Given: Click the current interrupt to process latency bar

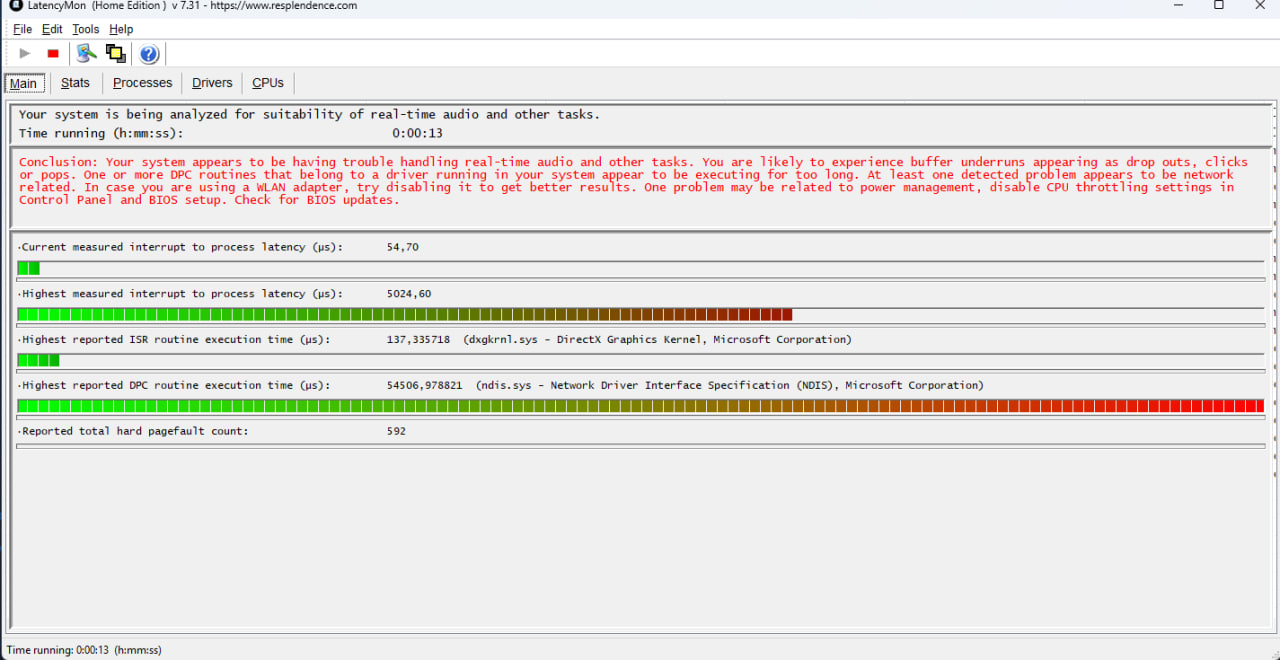Looking at the screenshot, I should click(641, 268).
